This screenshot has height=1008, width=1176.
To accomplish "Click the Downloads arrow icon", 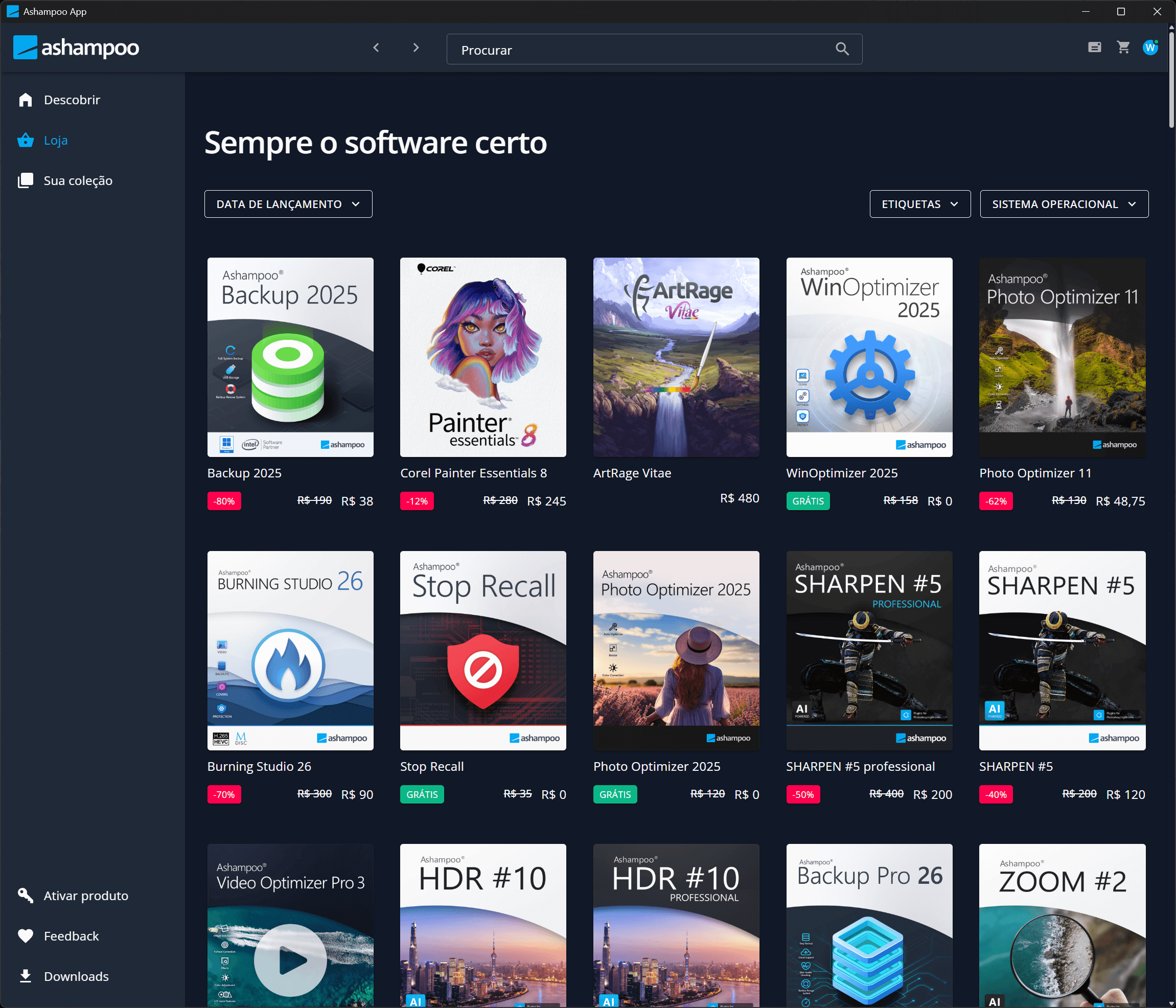I will click(x=26, y=976).
